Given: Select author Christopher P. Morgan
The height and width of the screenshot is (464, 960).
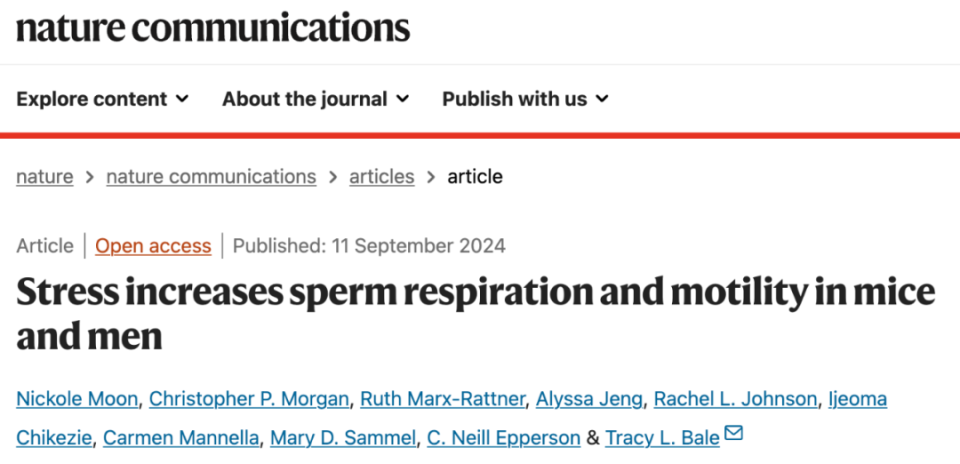Looking at the screenshot, I should click(249, 399).
